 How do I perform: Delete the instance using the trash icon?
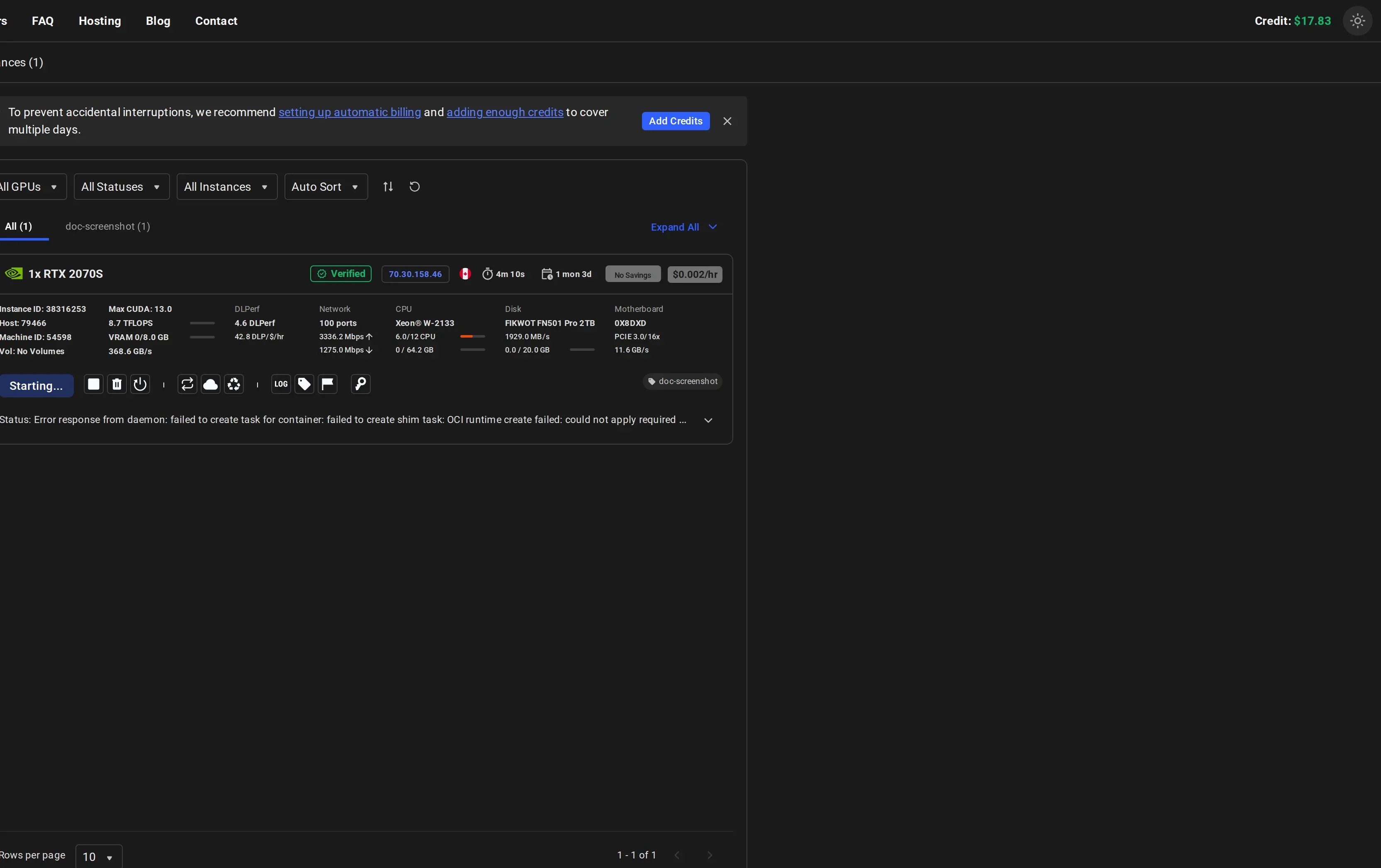[117, 384]
